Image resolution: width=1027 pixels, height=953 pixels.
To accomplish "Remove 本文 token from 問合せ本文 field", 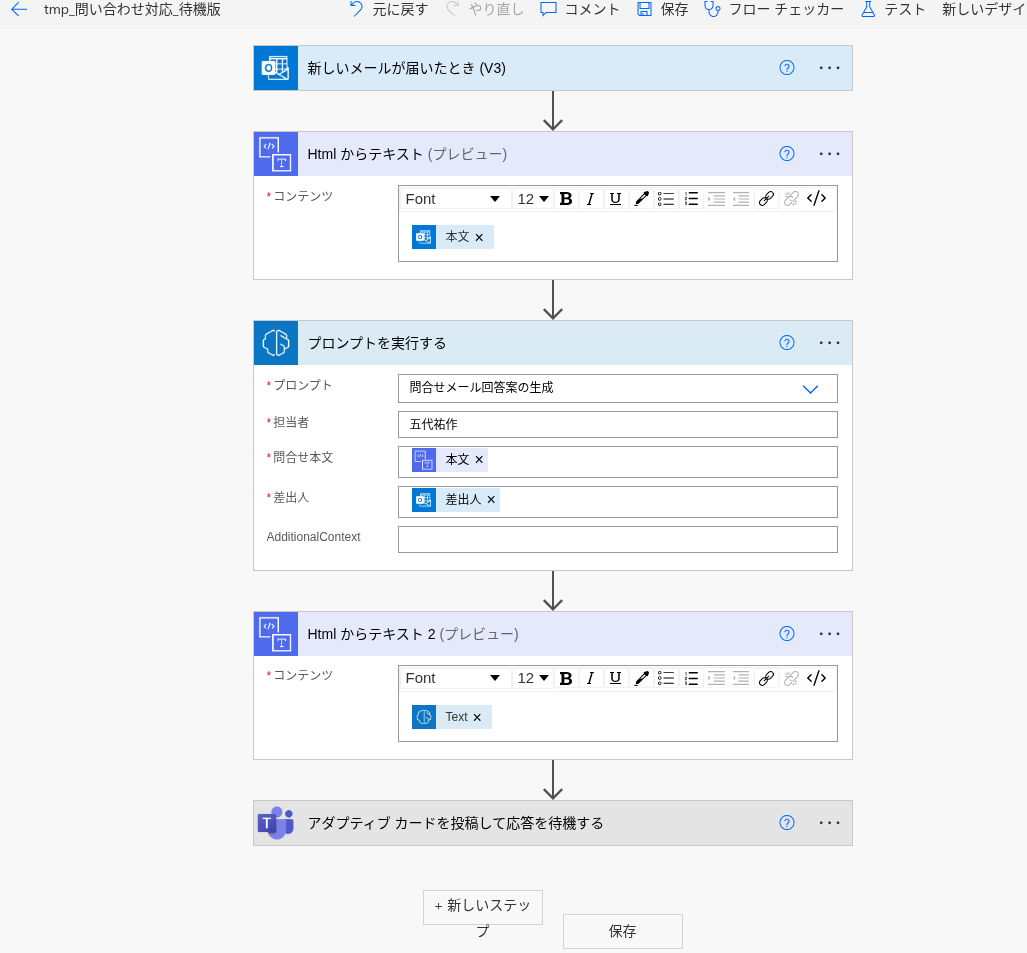I will point(479,460).
